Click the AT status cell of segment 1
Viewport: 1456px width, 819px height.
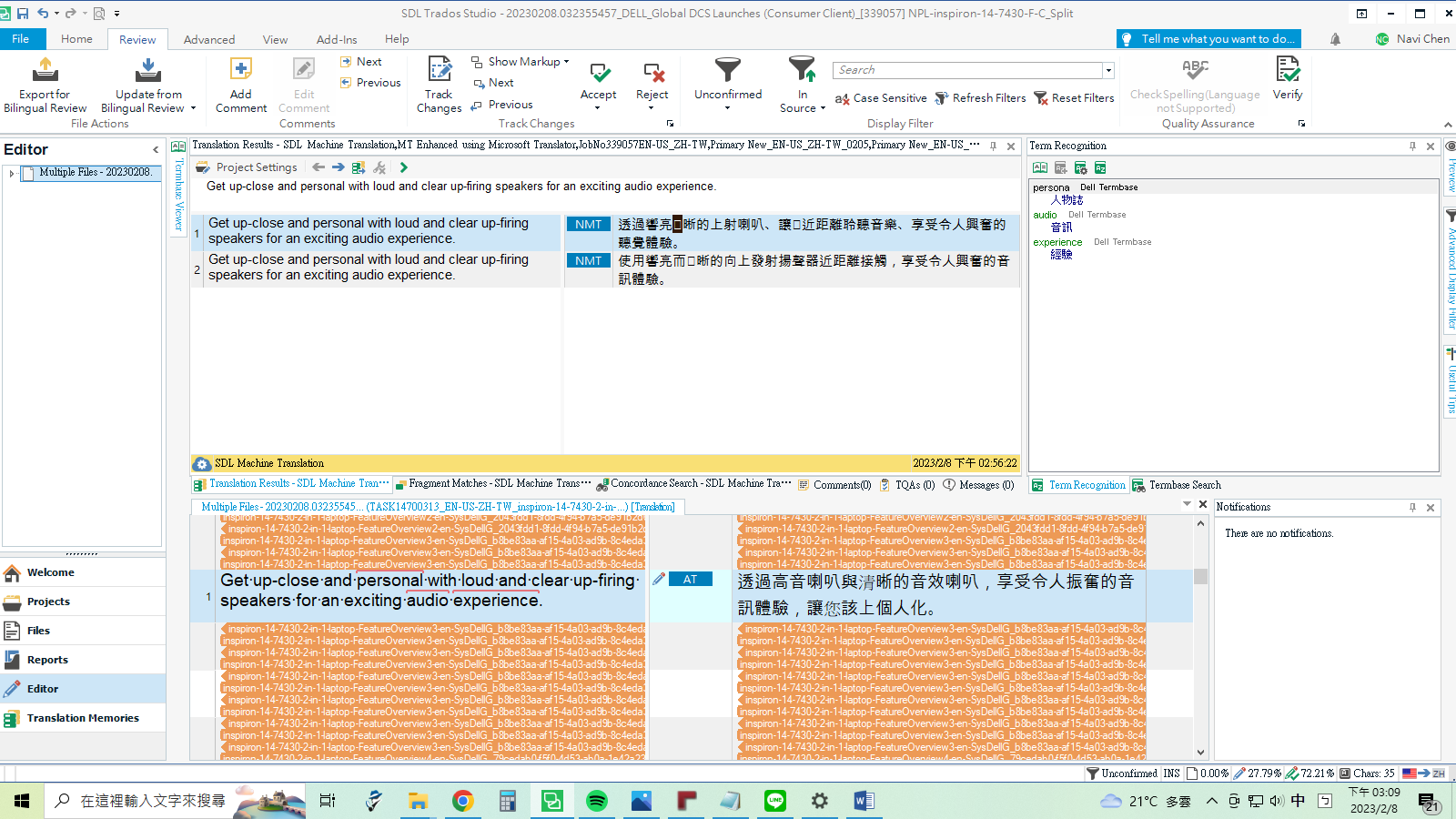(690, 580)
